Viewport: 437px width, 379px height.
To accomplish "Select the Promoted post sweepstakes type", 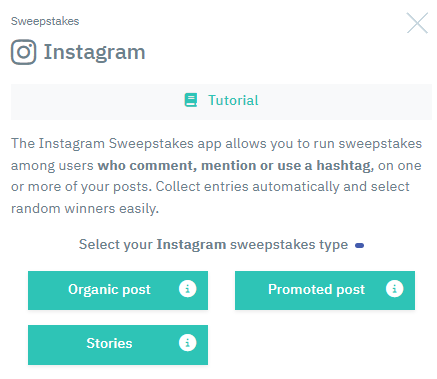I will tap(325, 290).
